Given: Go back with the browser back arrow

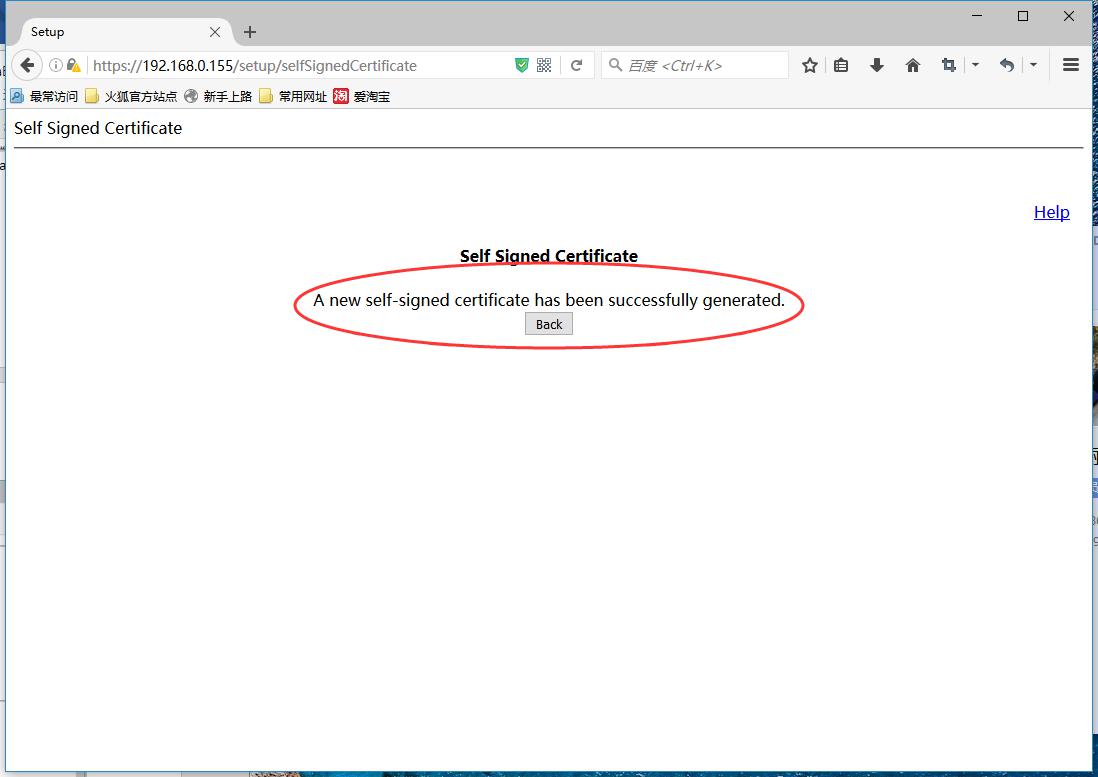Looking at the screenshot, I should [26, 65].
